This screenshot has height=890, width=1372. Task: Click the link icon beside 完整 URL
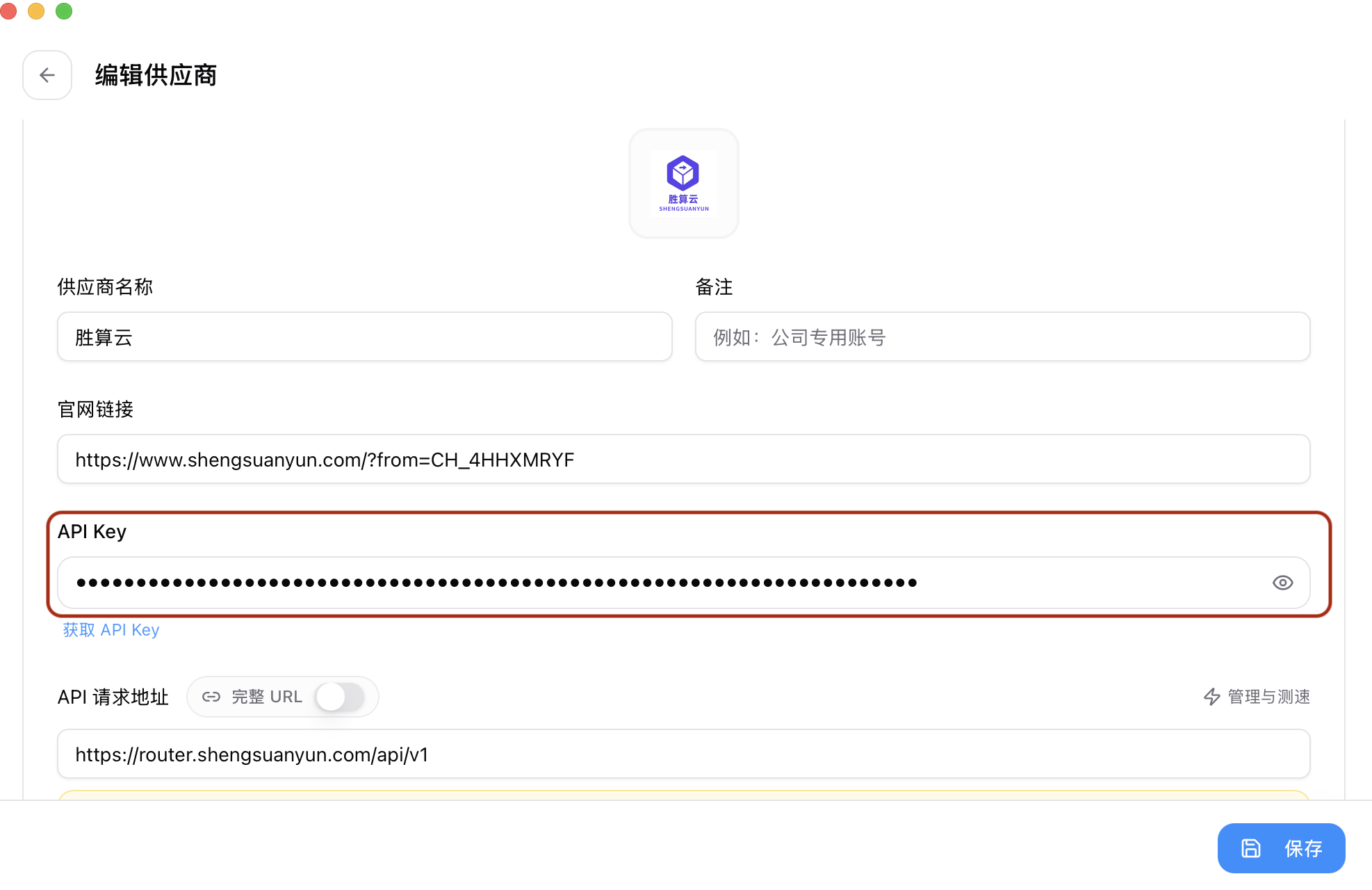tap(211, 697)
